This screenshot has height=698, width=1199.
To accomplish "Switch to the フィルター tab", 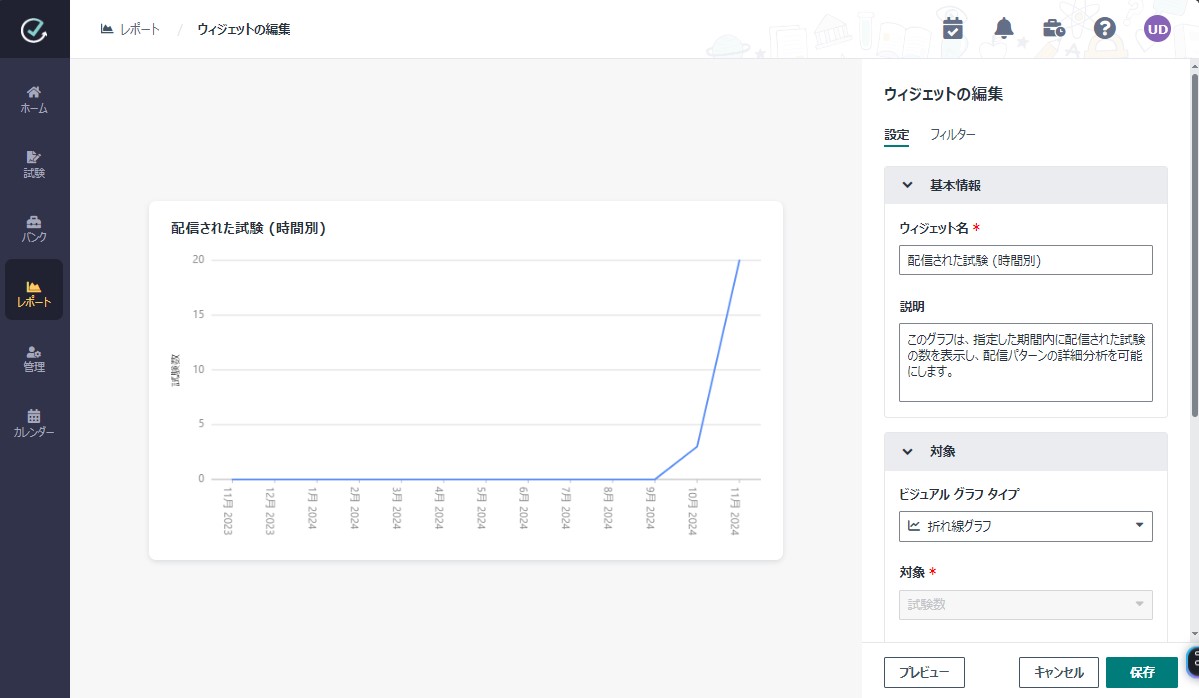I will [x=952, y=134].
